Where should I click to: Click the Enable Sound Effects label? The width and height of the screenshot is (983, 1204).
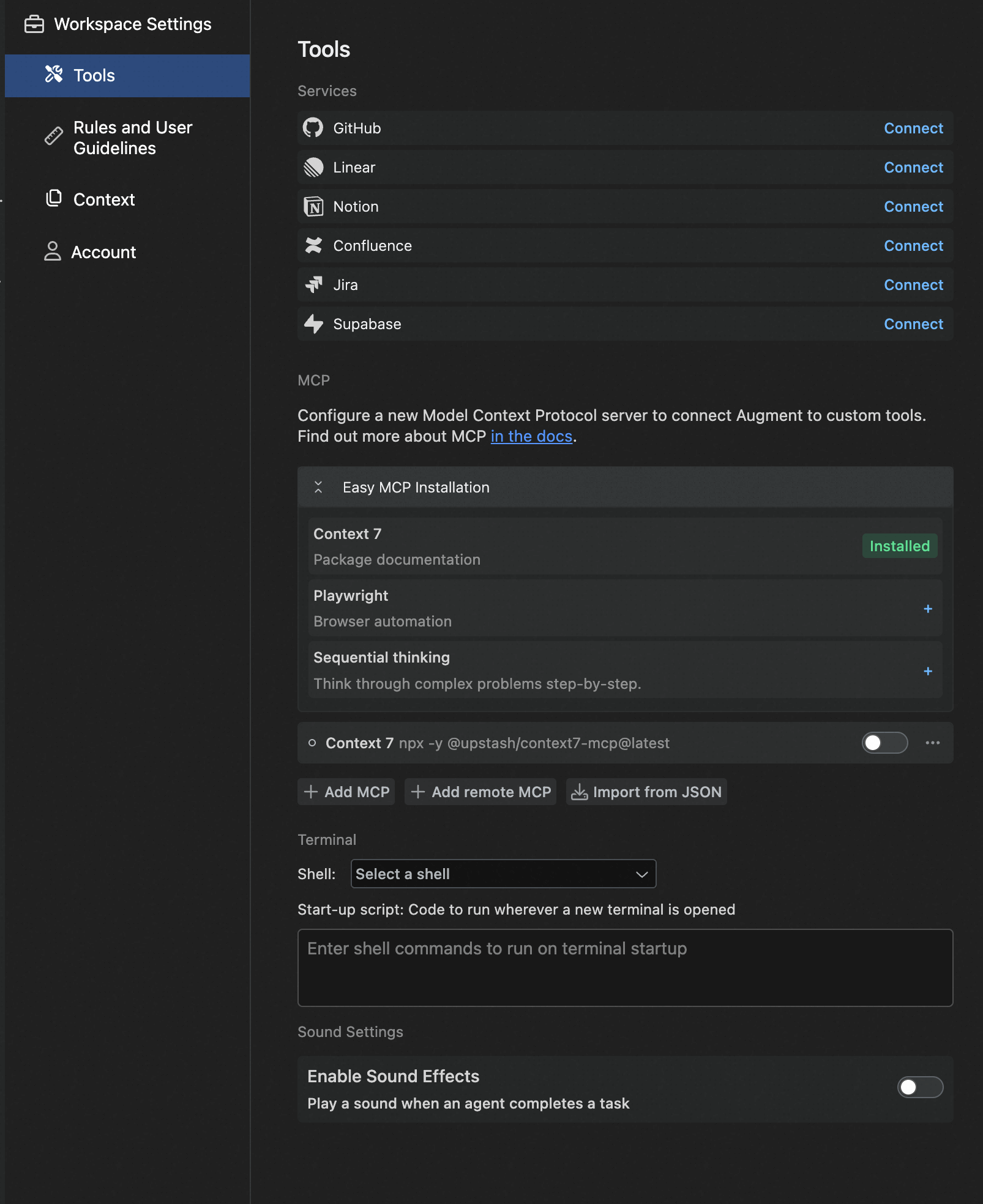tap(393, 1076)
